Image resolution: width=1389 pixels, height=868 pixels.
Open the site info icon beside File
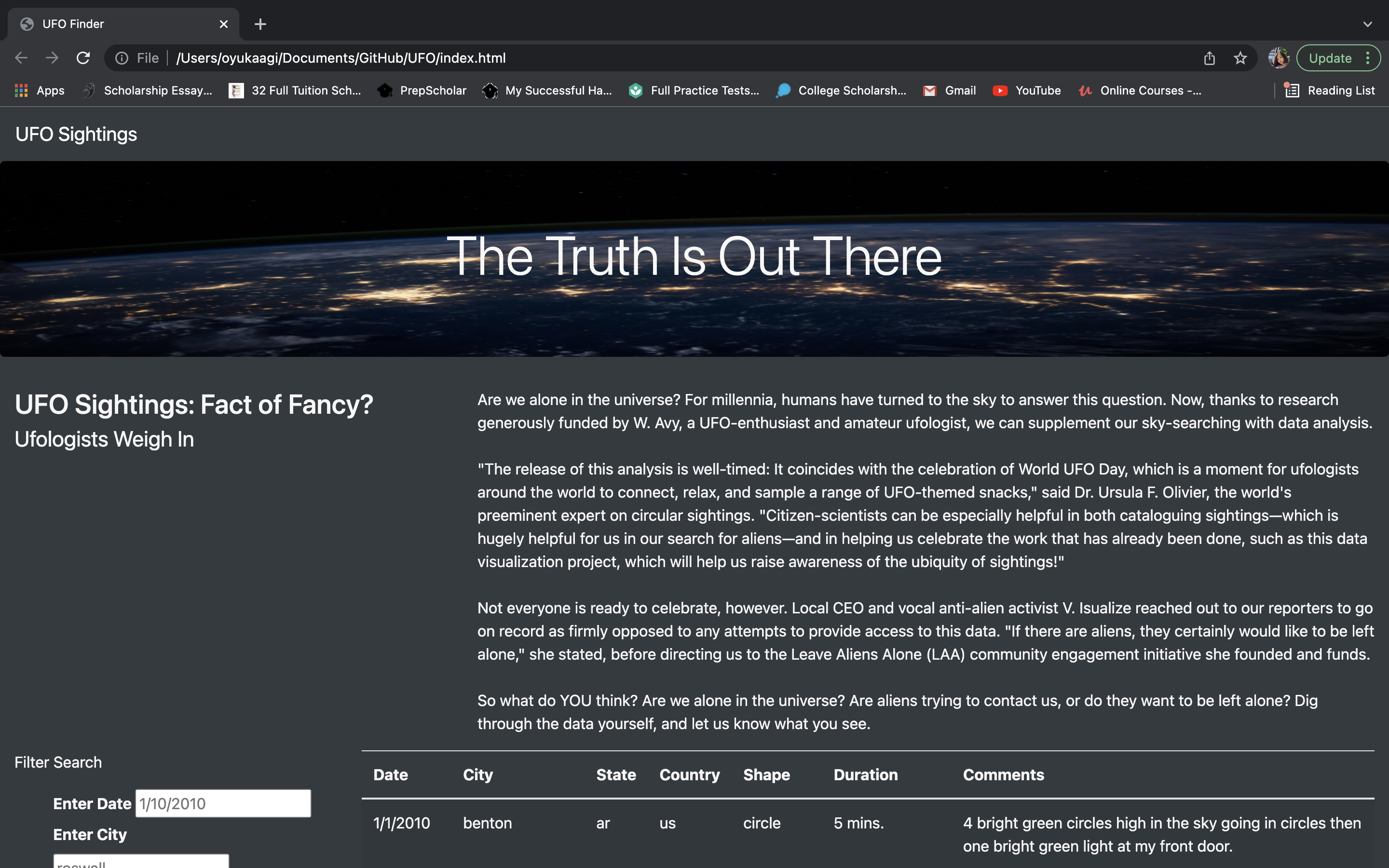pyautogui.click(x=122, y=58)
